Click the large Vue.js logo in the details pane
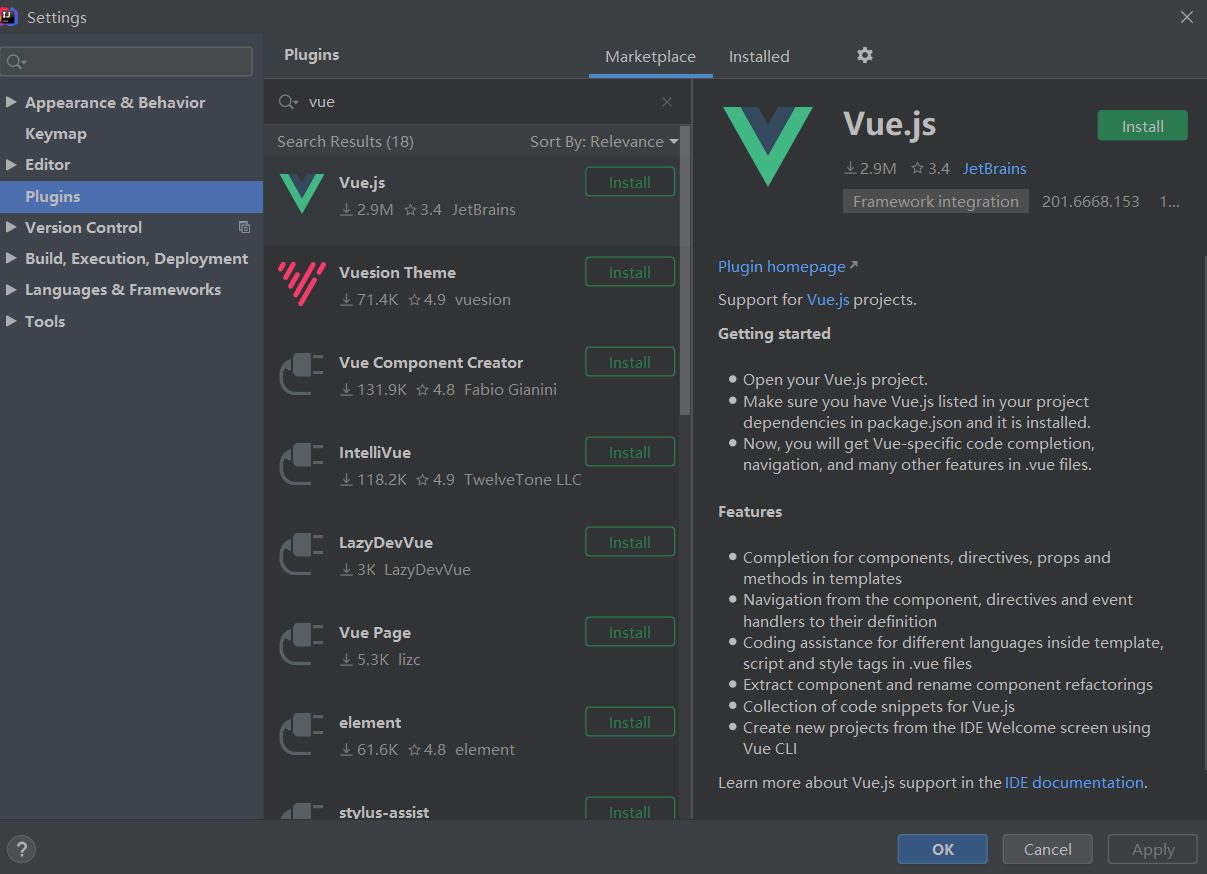Viewport: 1207px width, 874px height. pyautogui.click(x=767, y=146)
